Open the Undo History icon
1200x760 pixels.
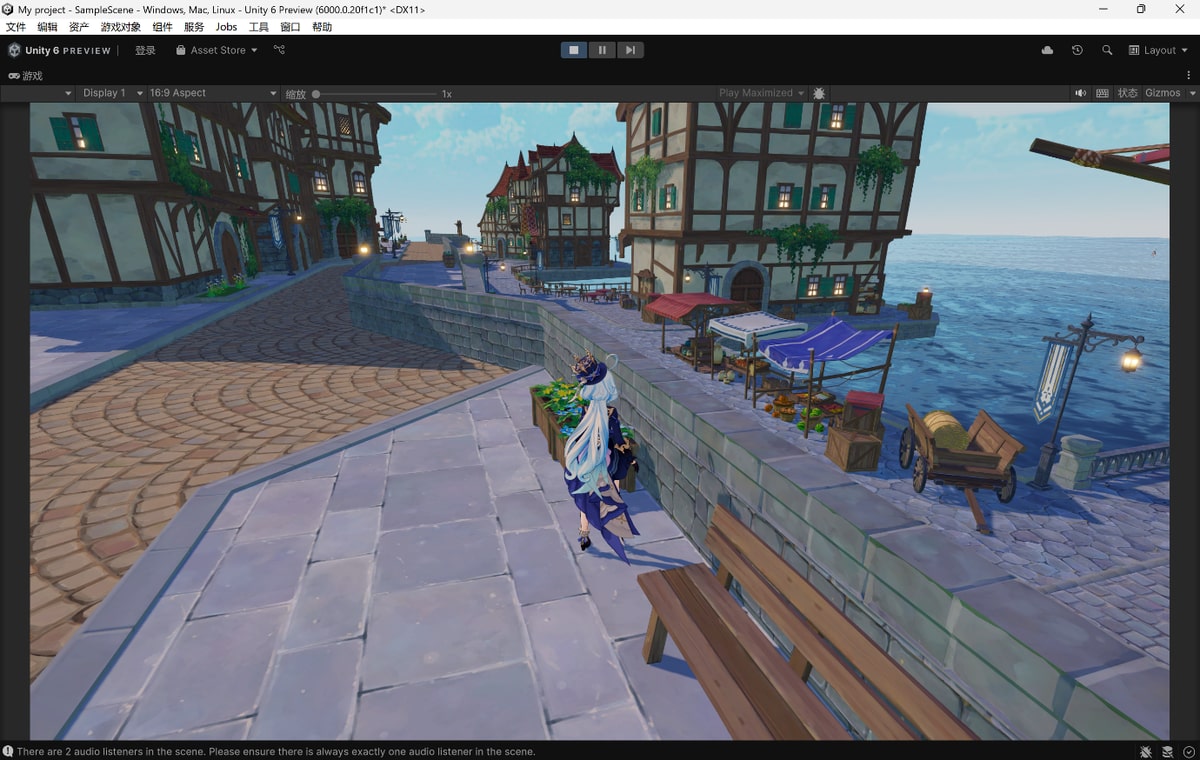coord(1077,50)
